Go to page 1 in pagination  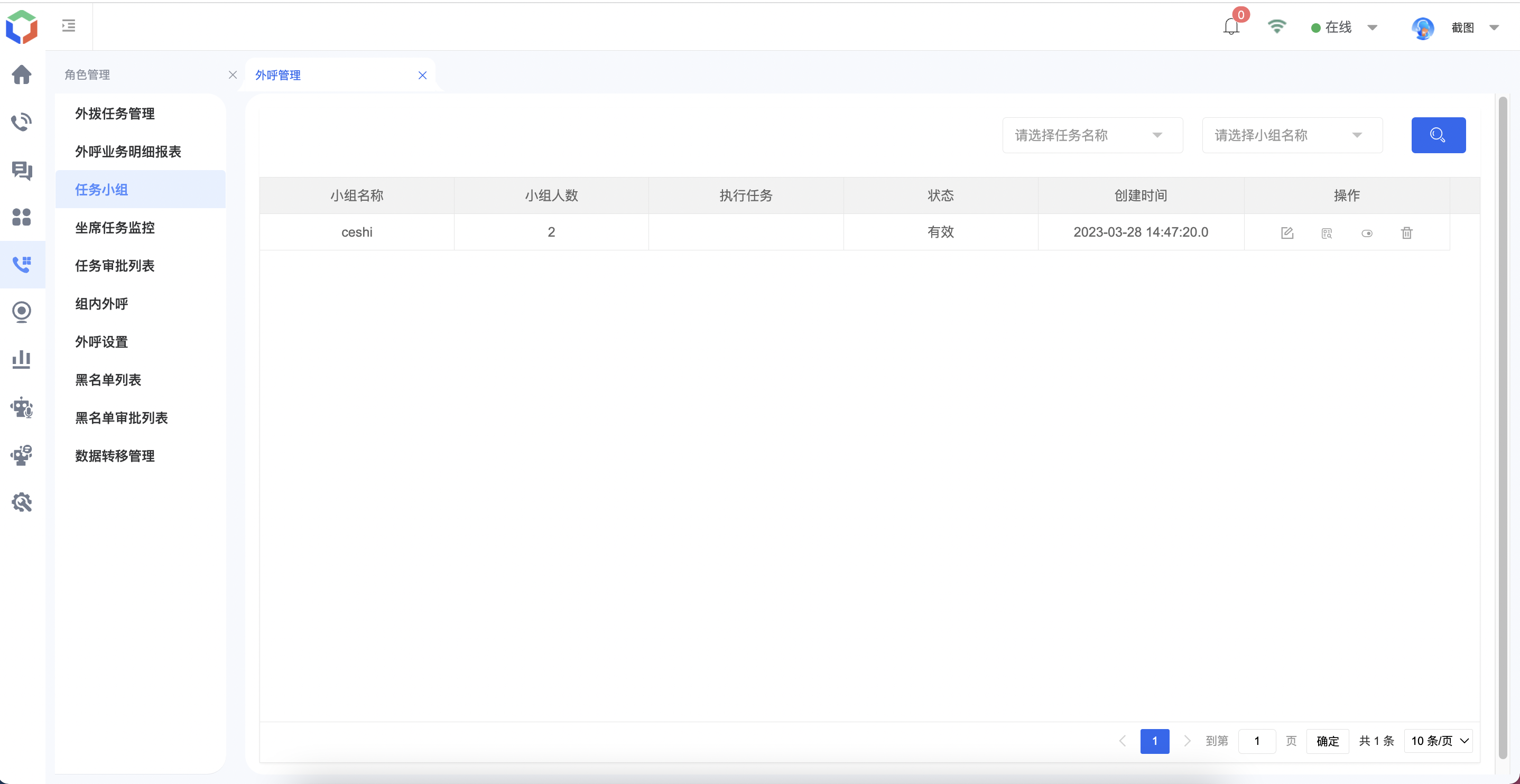[1155, 741]
